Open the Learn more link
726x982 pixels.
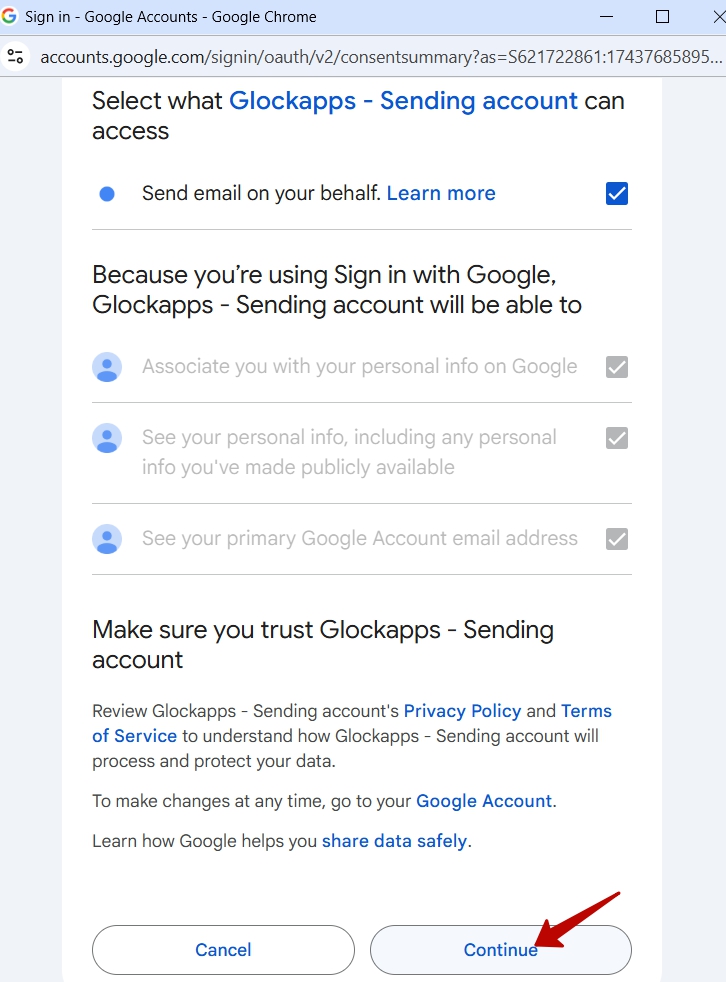click(441, 194)
